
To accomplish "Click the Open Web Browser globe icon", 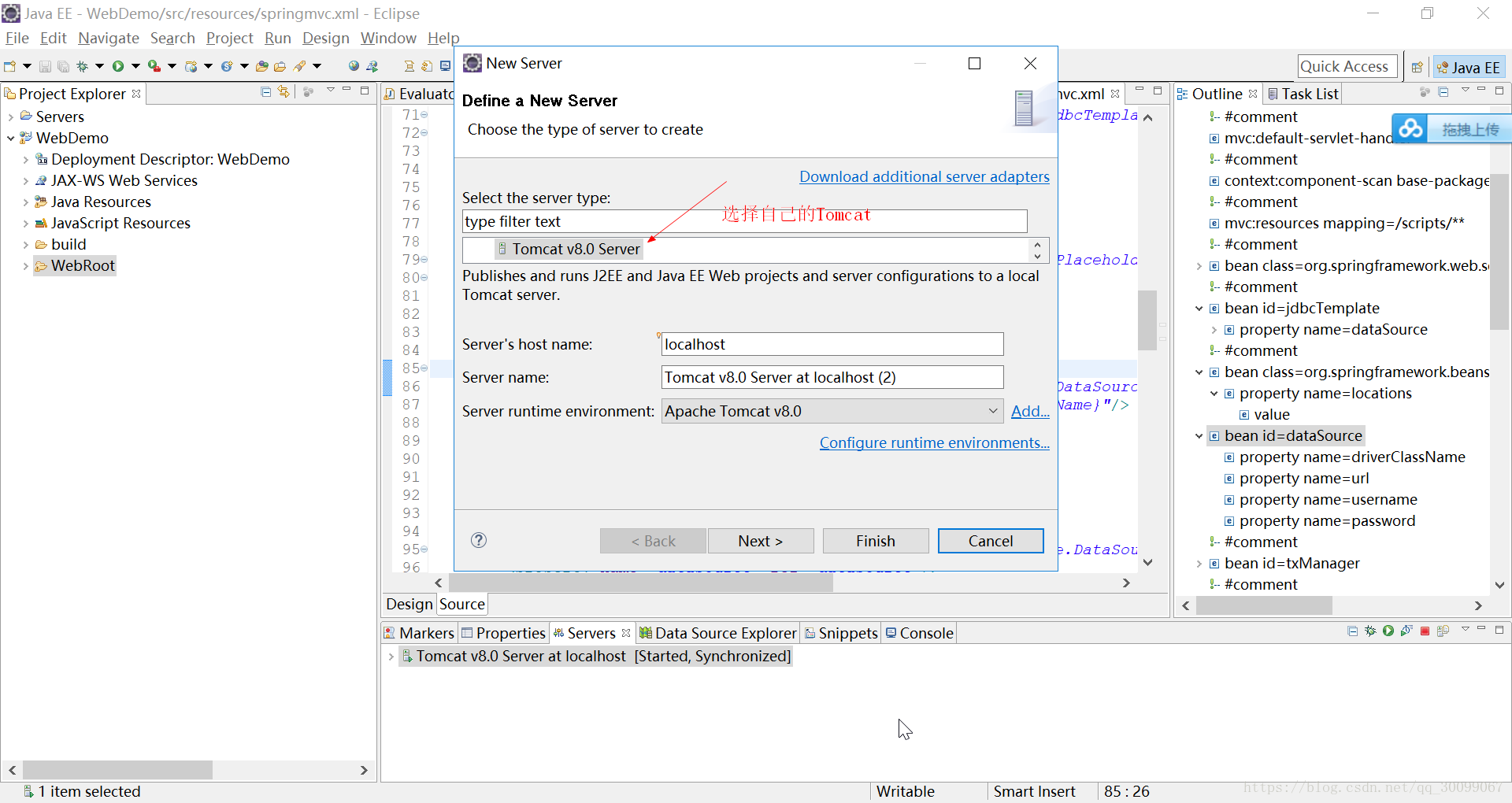I will coord(354,66).
